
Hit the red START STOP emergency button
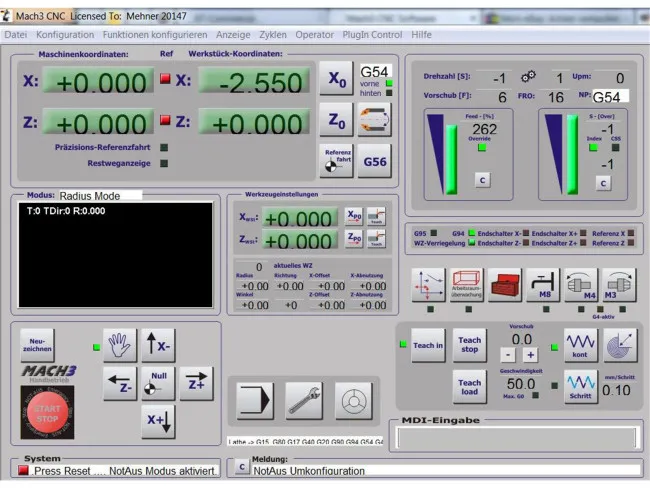(47, 413)
